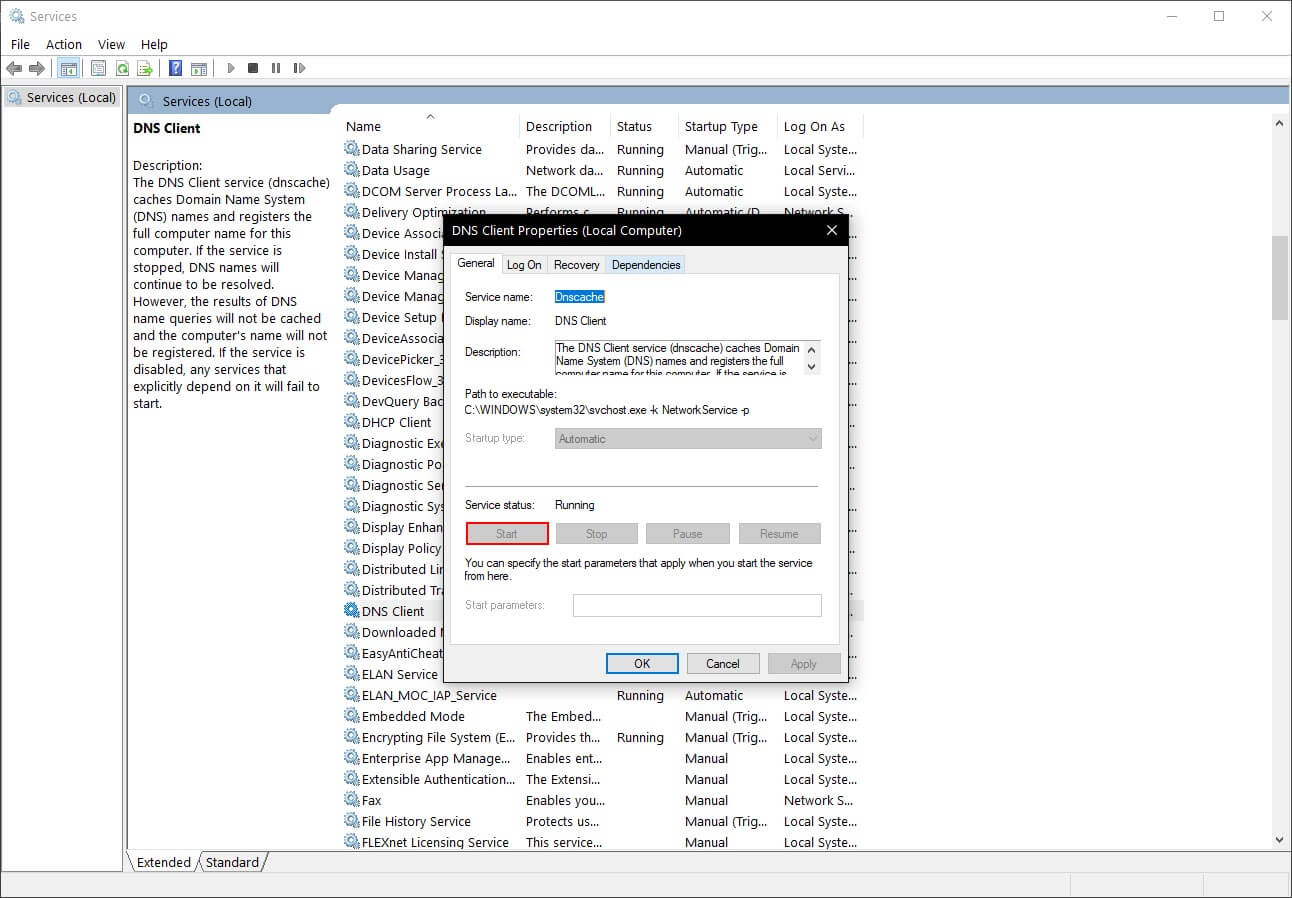The height and width of the screenshot is (898, 1292).
Task: Click the gear icon beside Data Sharing Service
Action: [x=352, y=148]
